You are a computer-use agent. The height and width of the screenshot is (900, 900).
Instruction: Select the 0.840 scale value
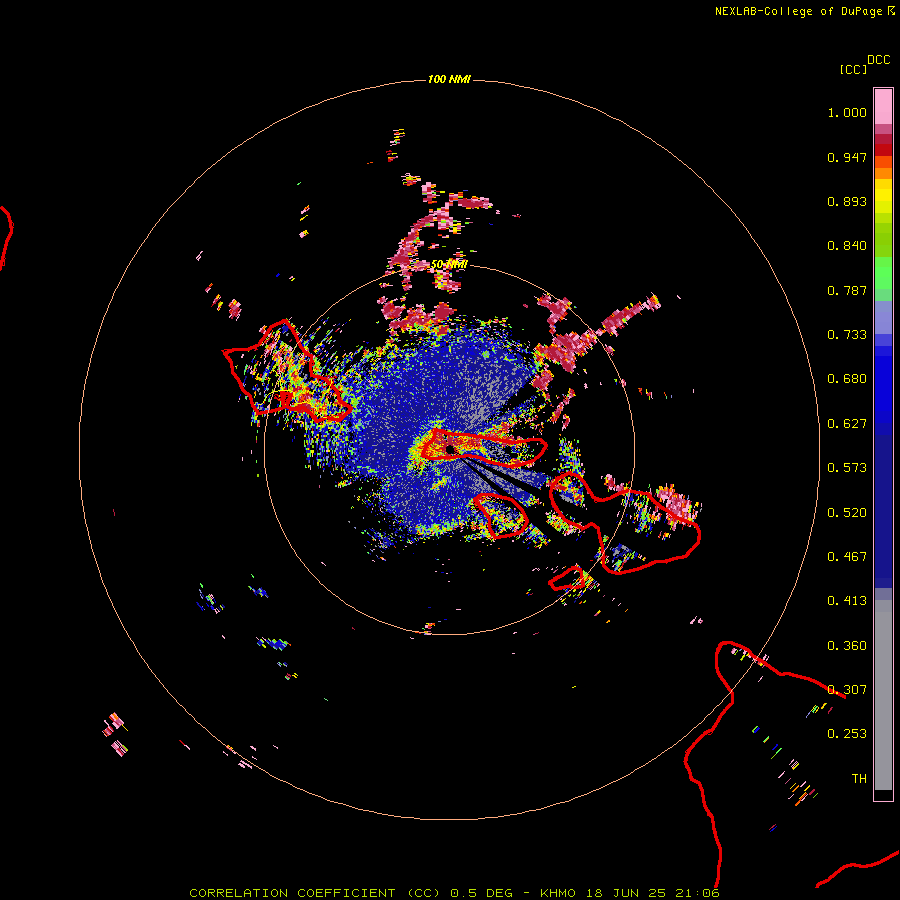847,246
